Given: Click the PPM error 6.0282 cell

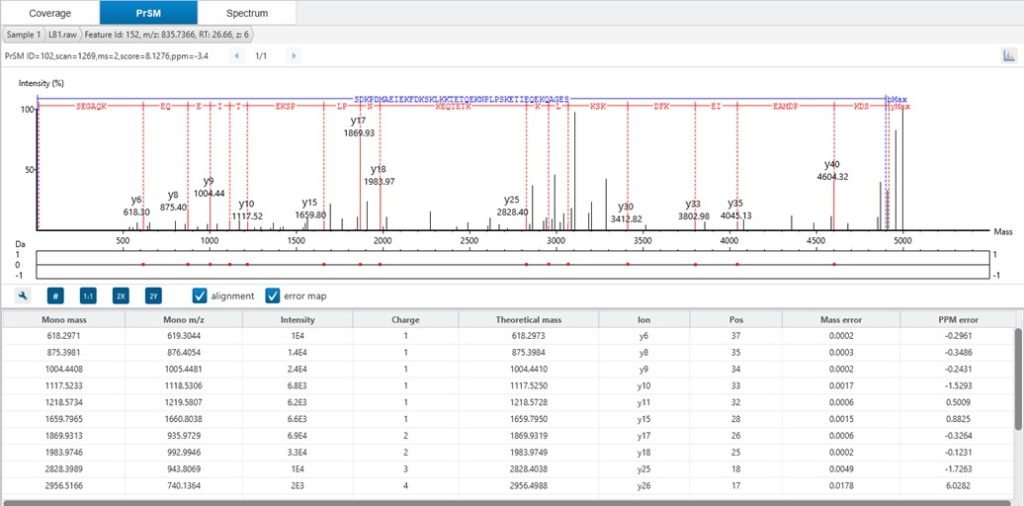Looking at the screenshot, I should click(x=958, y=486).
